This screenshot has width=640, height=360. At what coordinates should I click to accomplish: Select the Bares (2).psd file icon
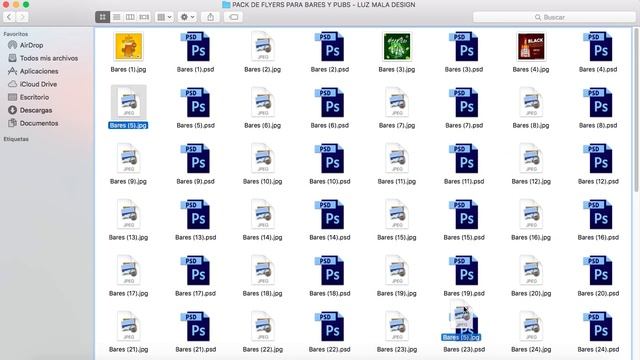330,47
